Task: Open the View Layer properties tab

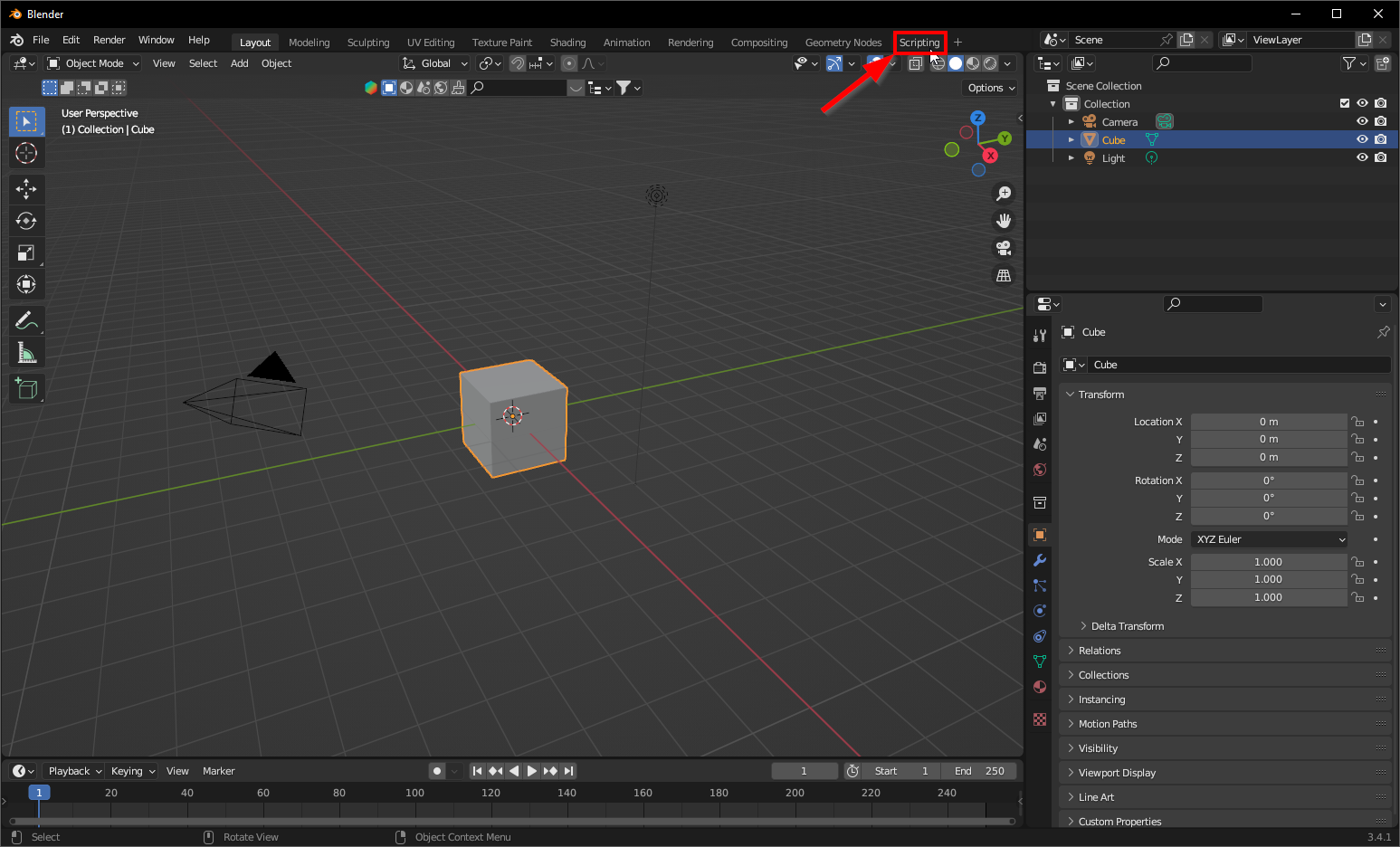Action: (1040, 418)
